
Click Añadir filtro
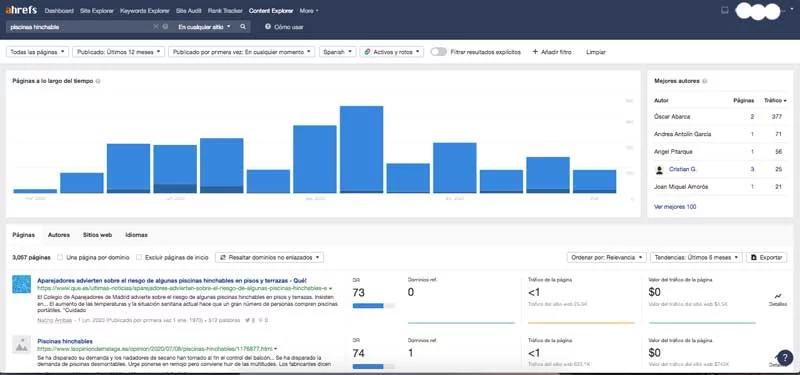(552, 52)
